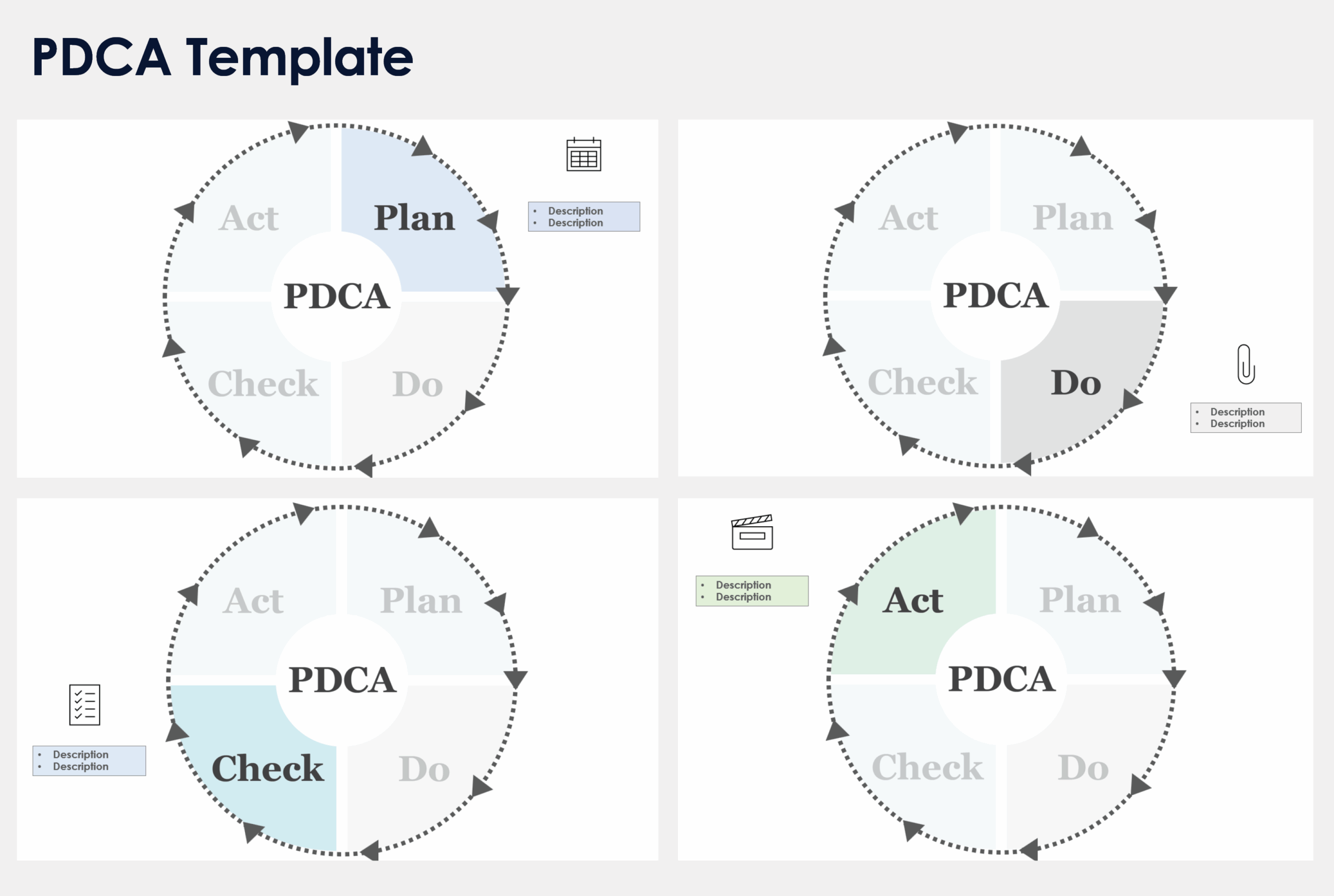Click the description box beneath the checklist icon
The width and height of the screenshot is (1334, 896).
click(89, 761)
